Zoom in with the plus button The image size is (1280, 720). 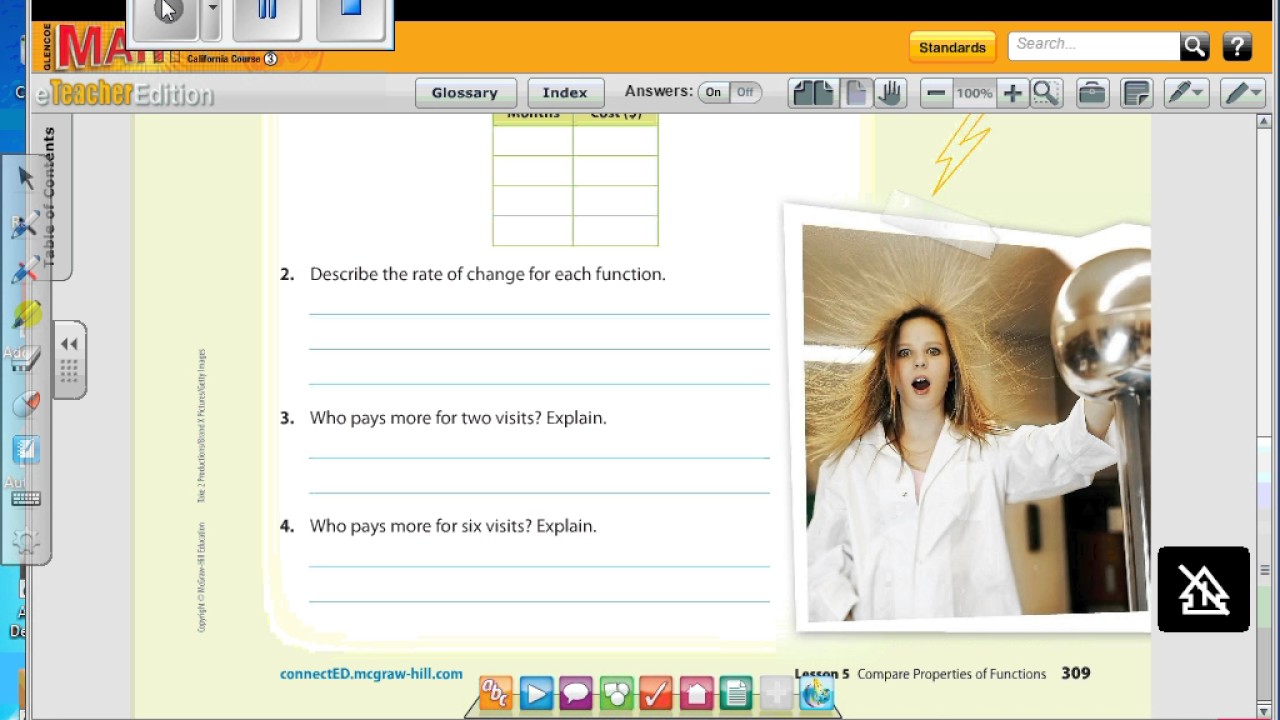[x=1012, y=93]
